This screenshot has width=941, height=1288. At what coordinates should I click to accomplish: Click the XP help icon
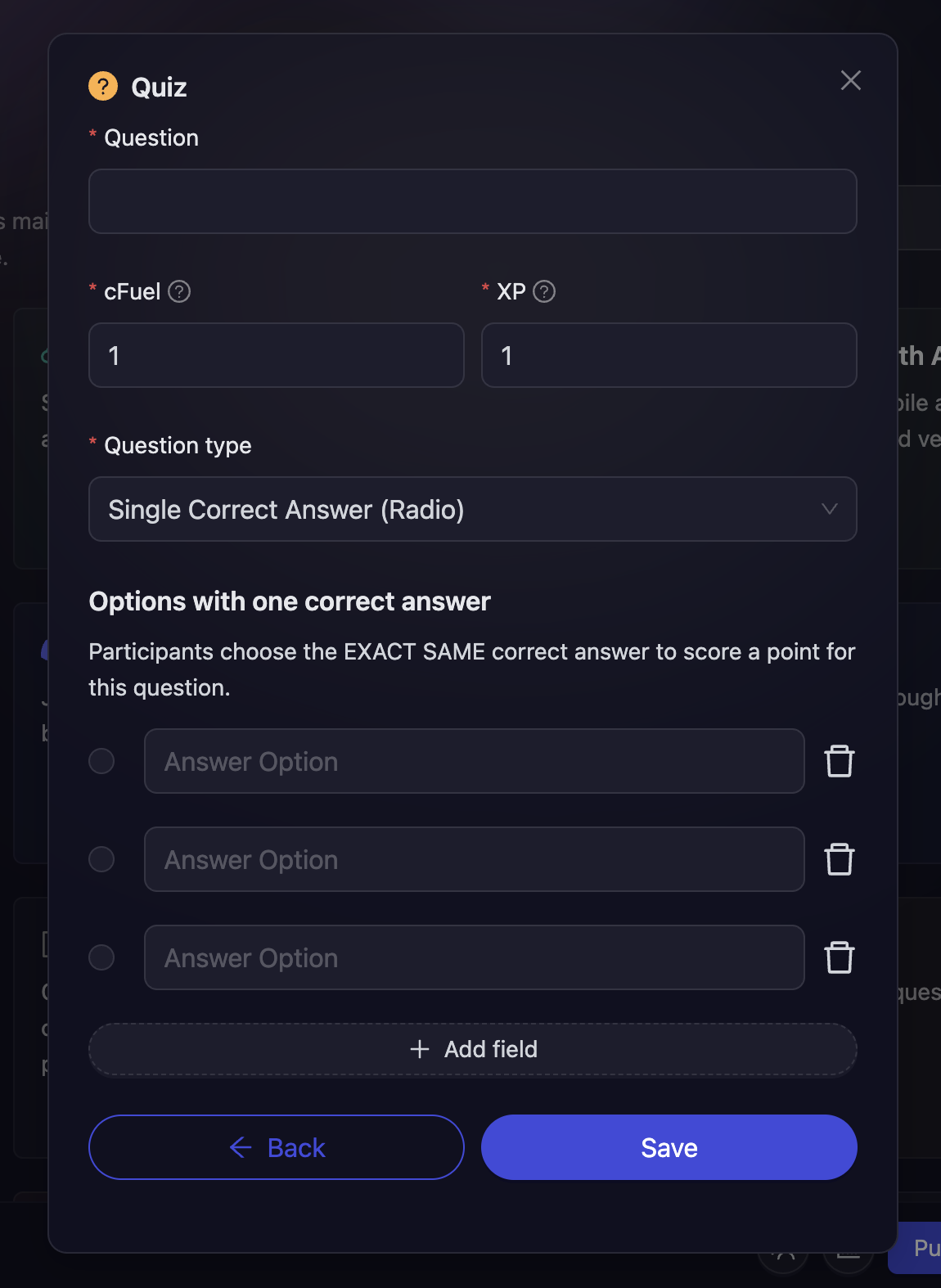544,291
